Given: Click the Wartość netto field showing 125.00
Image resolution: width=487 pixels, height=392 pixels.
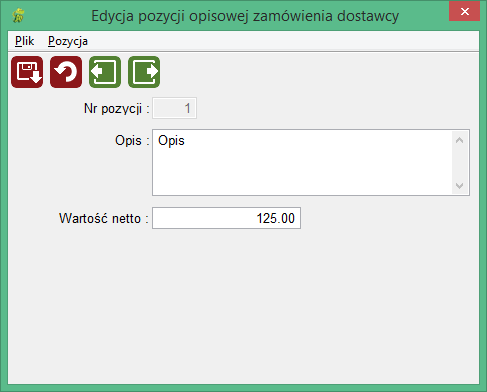Looking at the screenshot, I should point(227,218).
